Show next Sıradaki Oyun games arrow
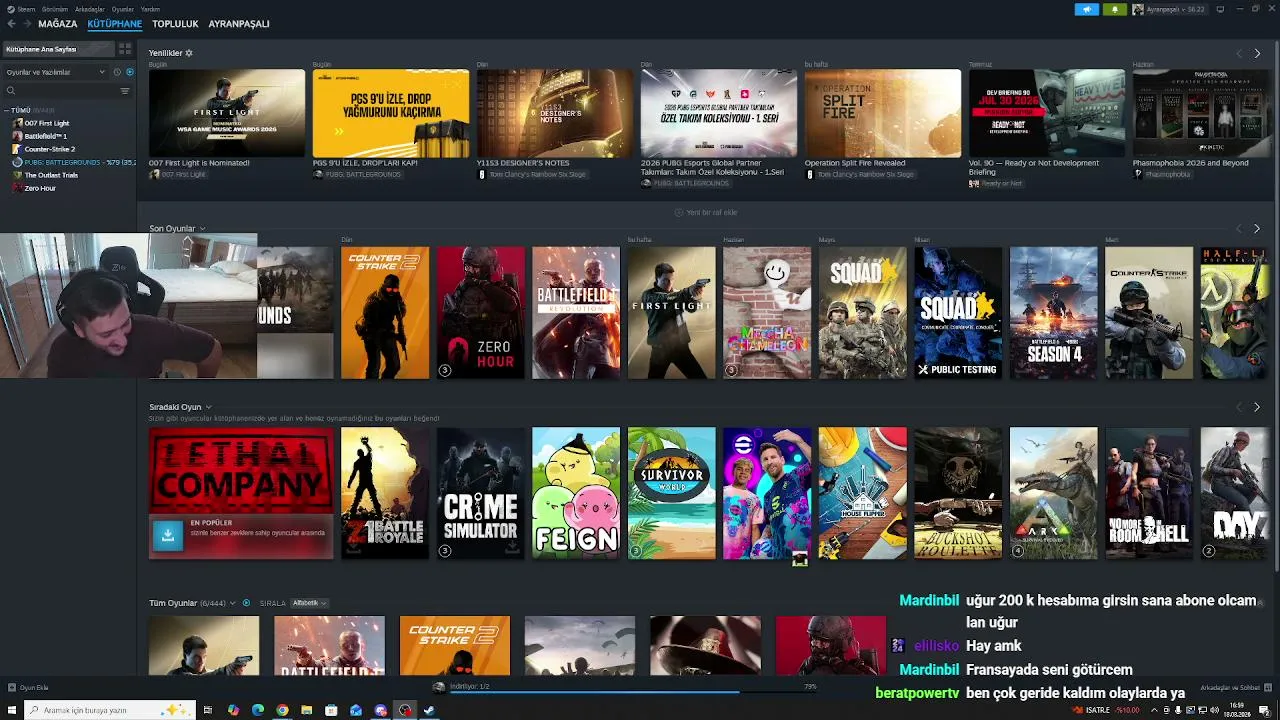 [1257, 407]
